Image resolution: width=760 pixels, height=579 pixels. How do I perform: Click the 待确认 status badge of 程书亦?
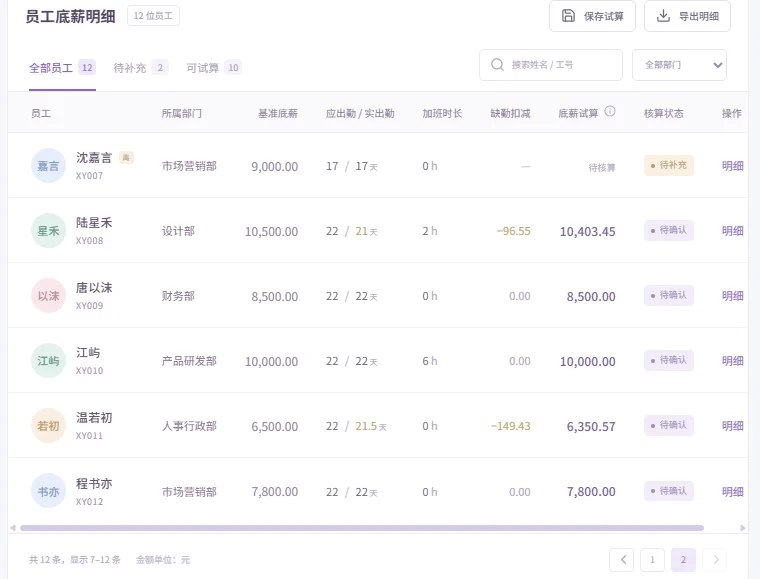(x=669, y=491)
